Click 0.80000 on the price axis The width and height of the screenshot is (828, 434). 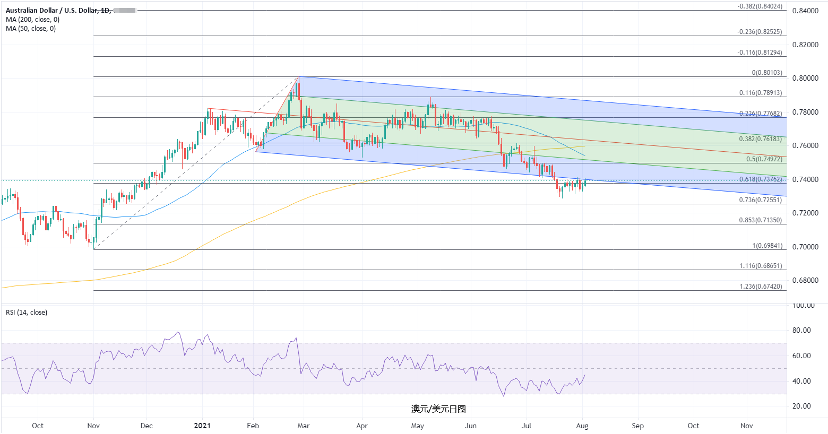(x=805, y=78)
